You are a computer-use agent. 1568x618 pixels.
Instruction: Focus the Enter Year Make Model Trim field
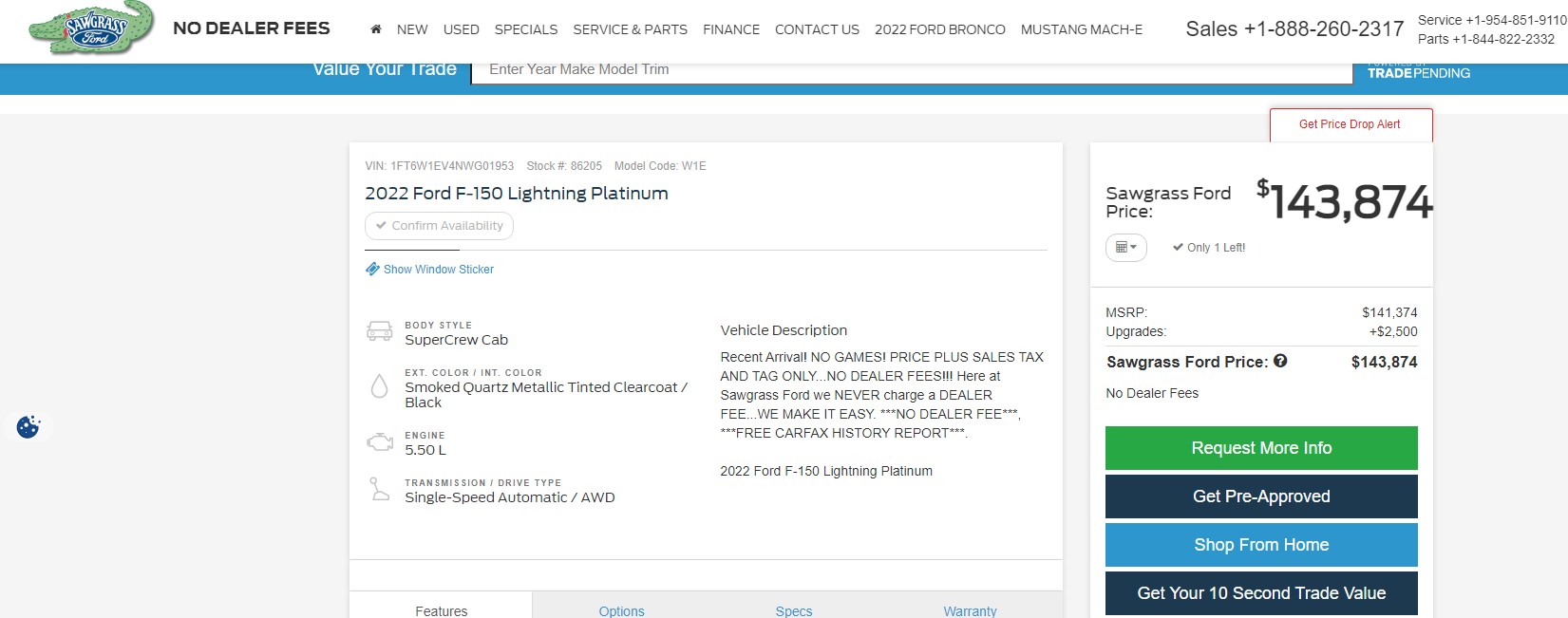click(912, 69)
